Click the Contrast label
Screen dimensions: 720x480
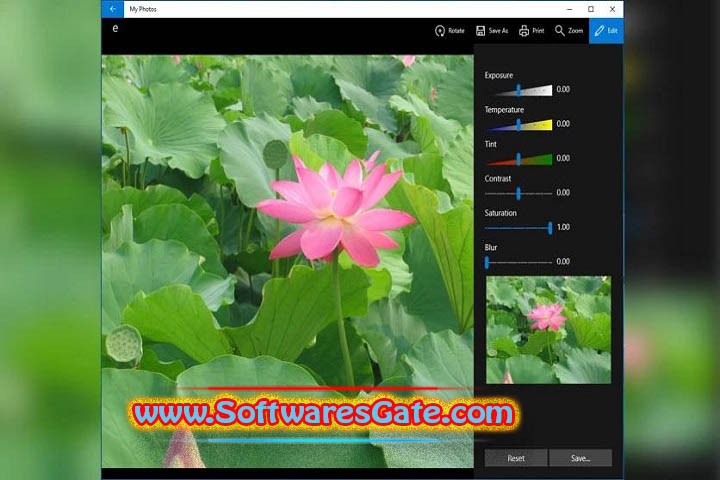coord(498,179)
